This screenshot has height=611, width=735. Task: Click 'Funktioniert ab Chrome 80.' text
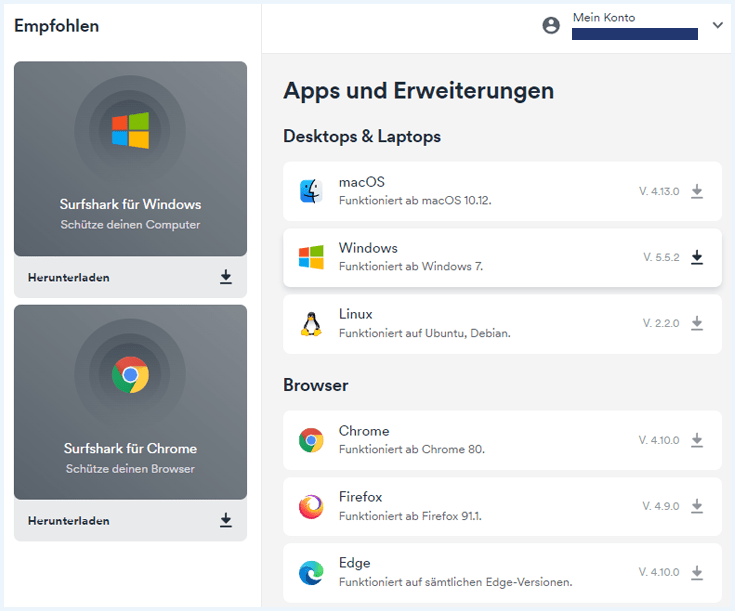tap(412, 449)
